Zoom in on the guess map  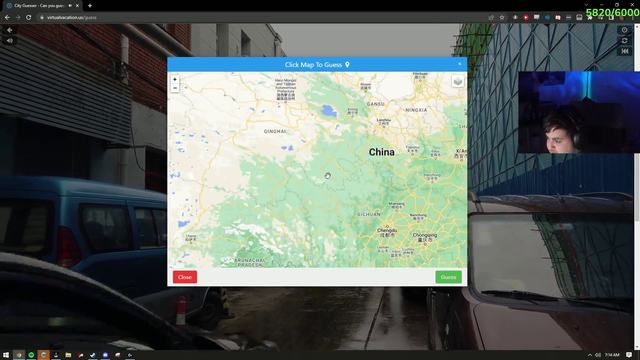point(175,79)
